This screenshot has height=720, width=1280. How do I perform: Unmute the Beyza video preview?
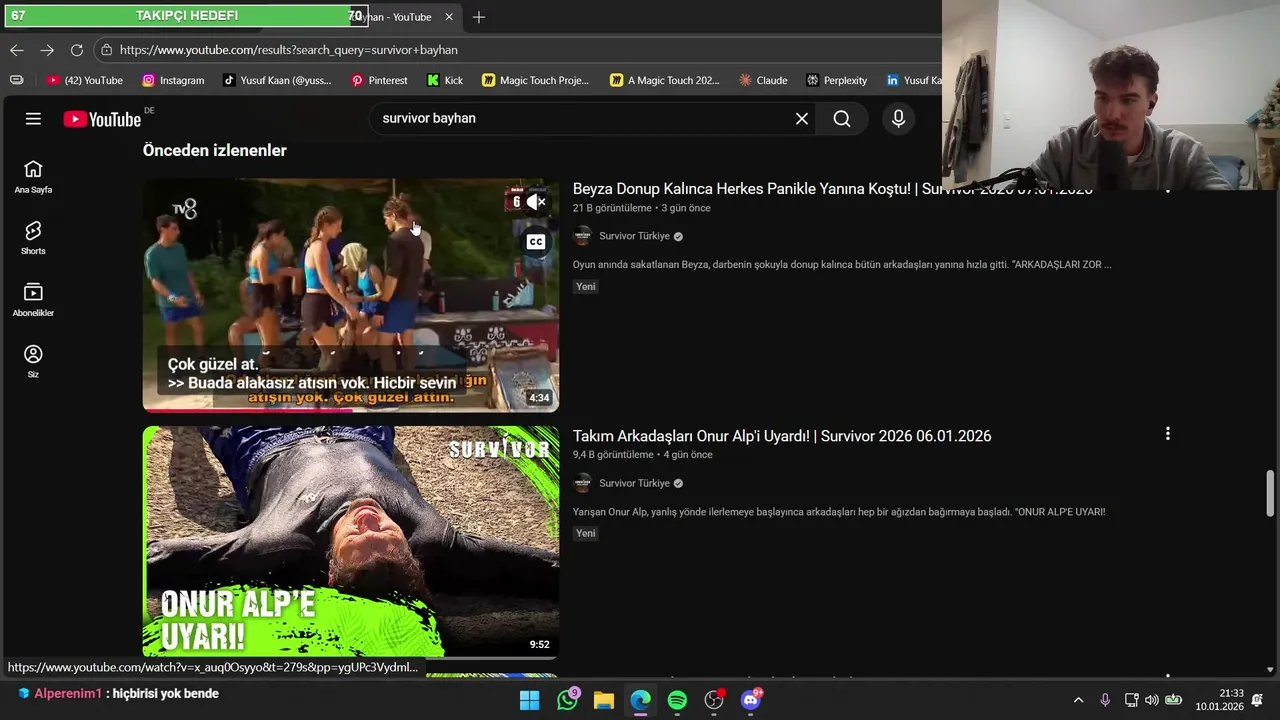[x=537, y=202]
